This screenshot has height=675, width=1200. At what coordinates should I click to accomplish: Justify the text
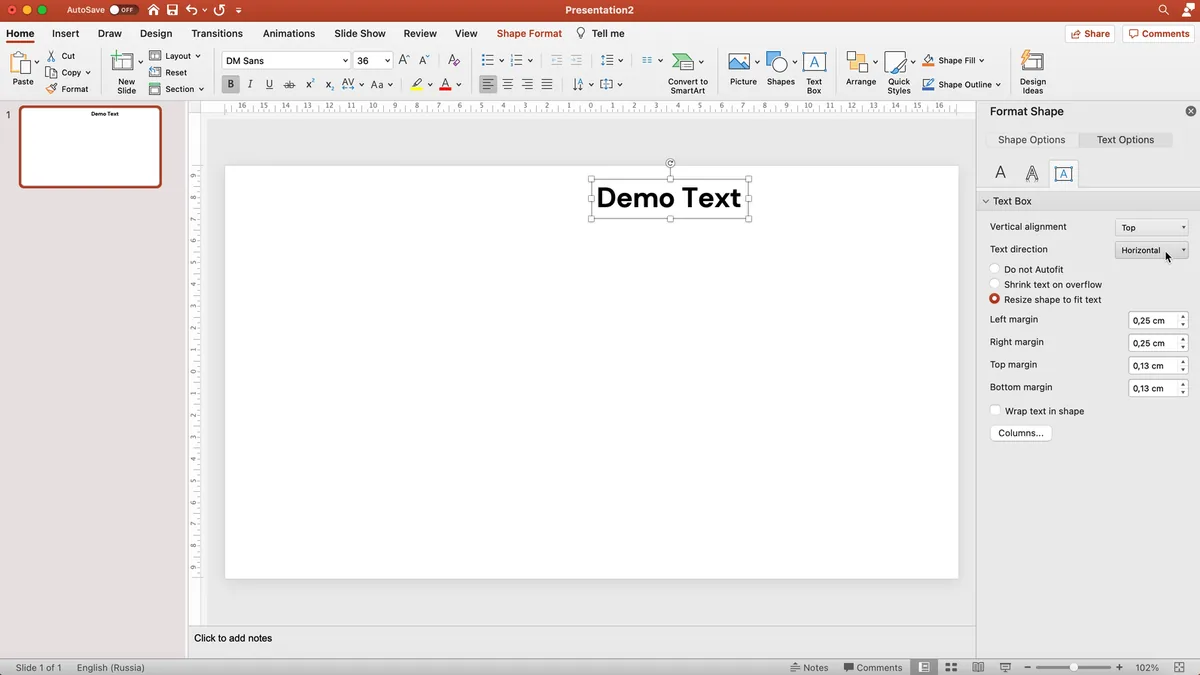(x=547, y=85)
